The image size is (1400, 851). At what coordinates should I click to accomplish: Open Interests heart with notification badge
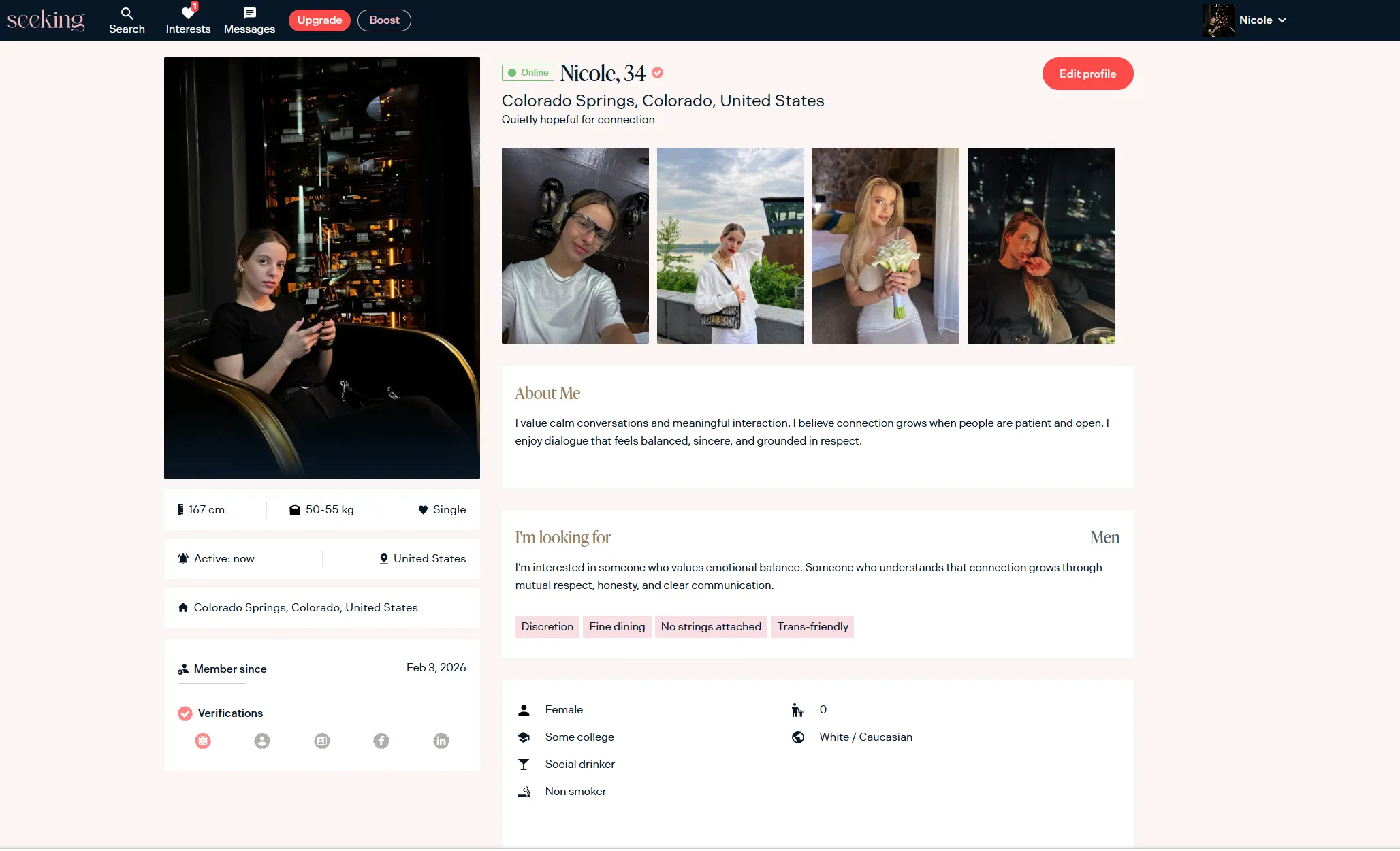[x=188, y=20]
